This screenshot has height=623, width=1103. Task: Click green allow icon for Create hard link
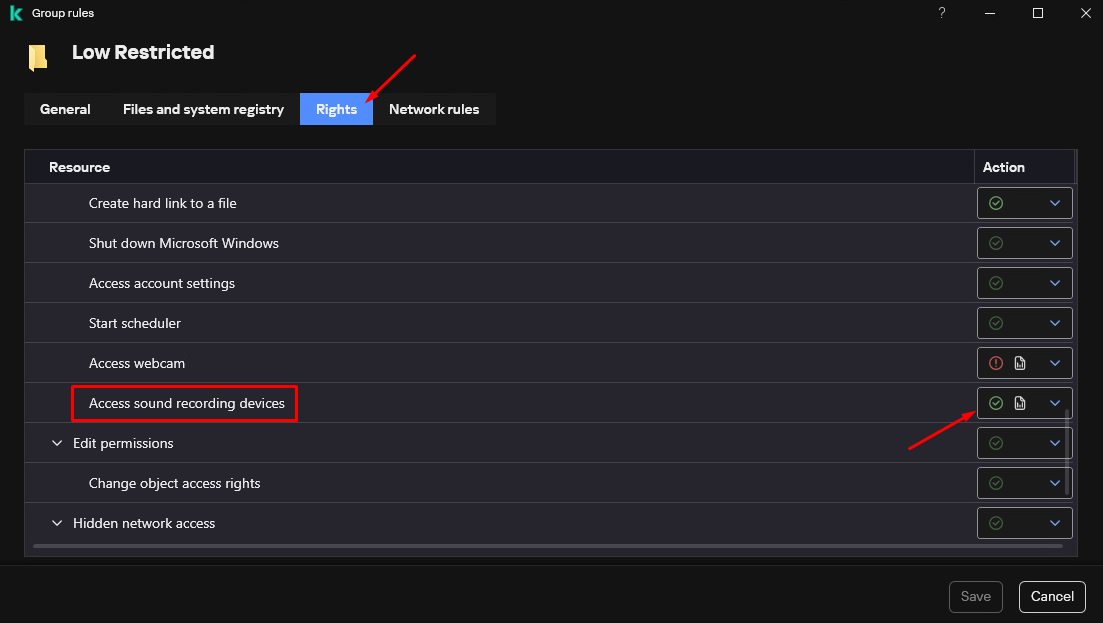[995, 203]
